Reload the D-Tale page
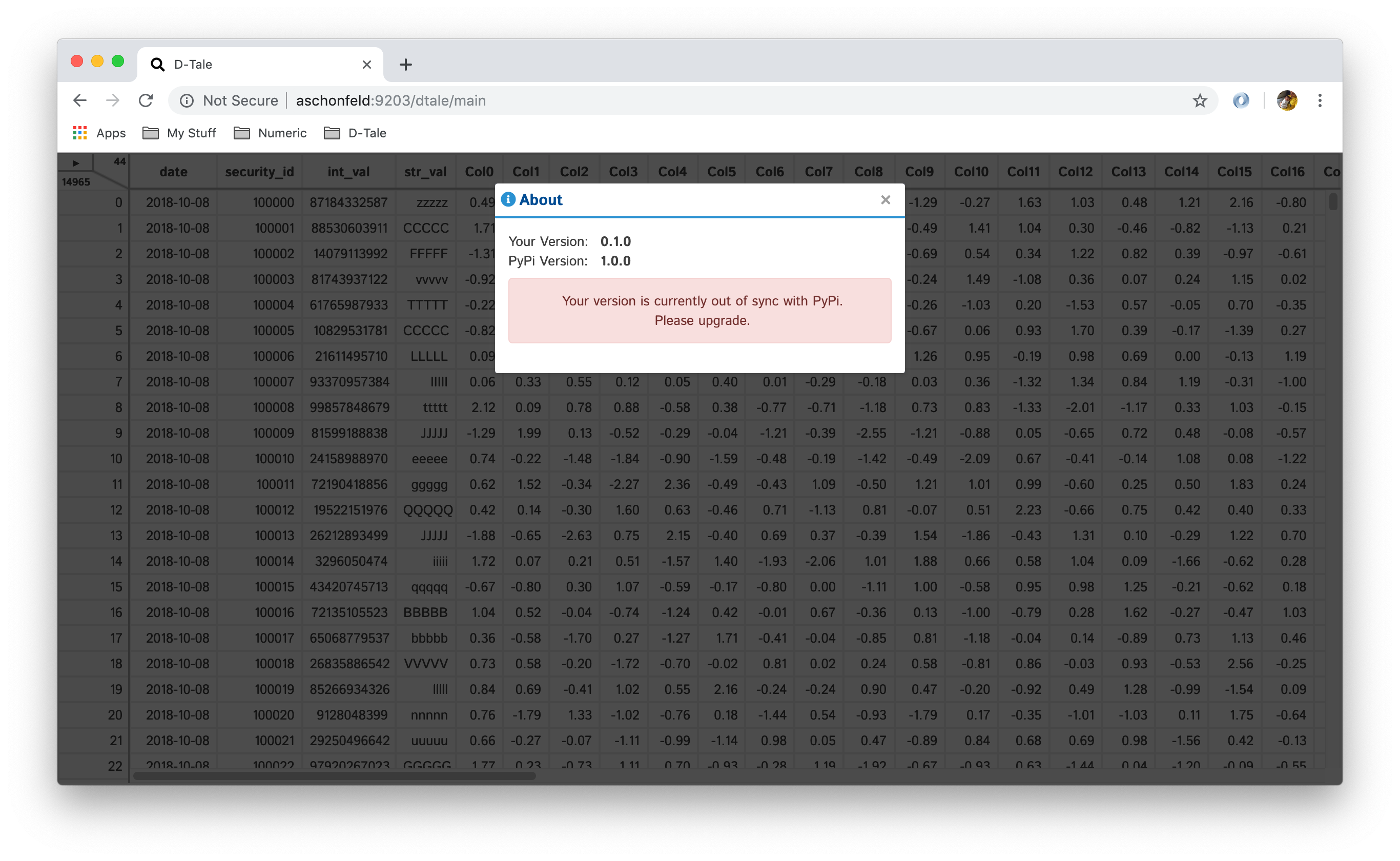 [146, 101]
